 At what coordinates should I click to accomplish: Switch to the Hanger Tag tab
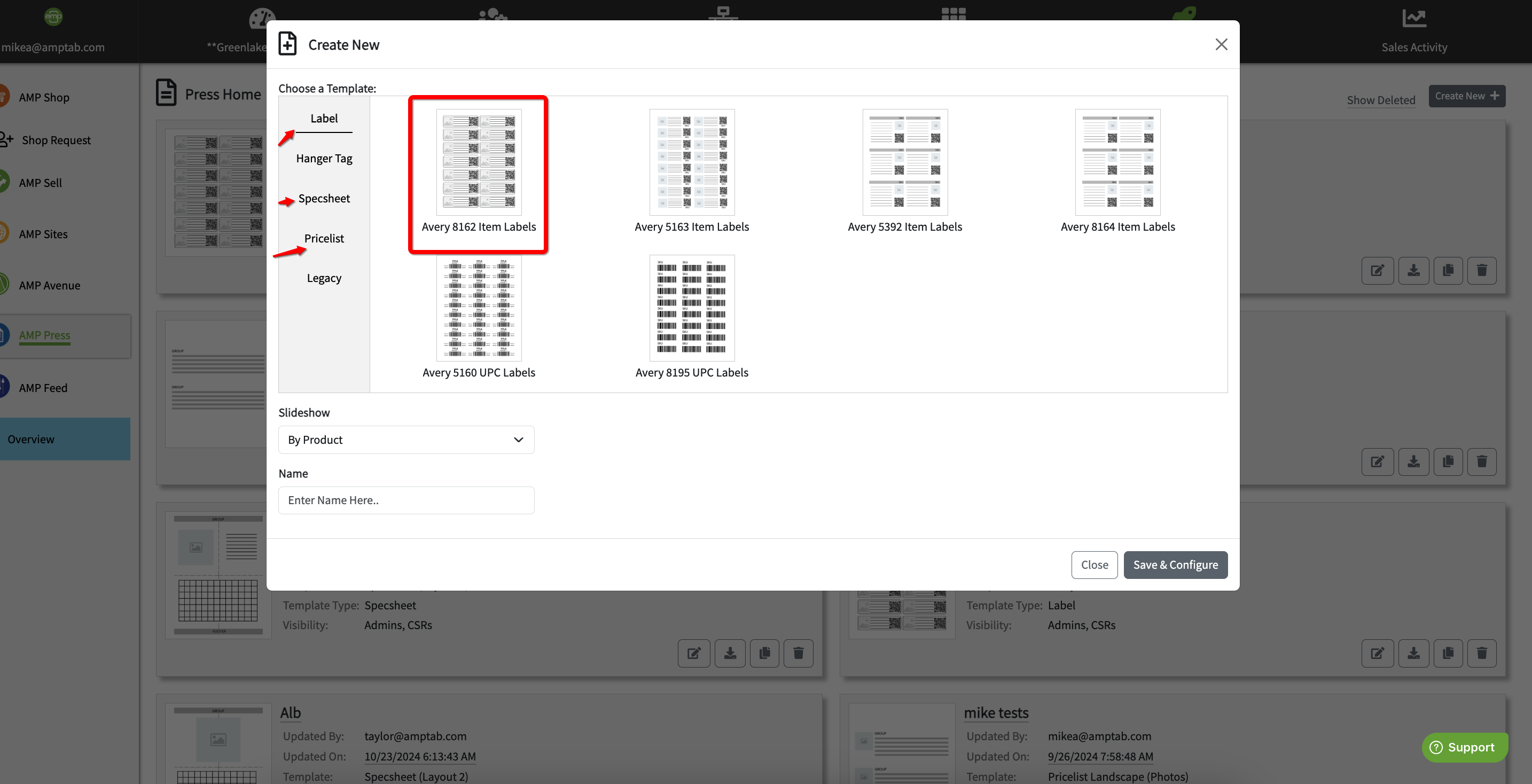point(324,158)
